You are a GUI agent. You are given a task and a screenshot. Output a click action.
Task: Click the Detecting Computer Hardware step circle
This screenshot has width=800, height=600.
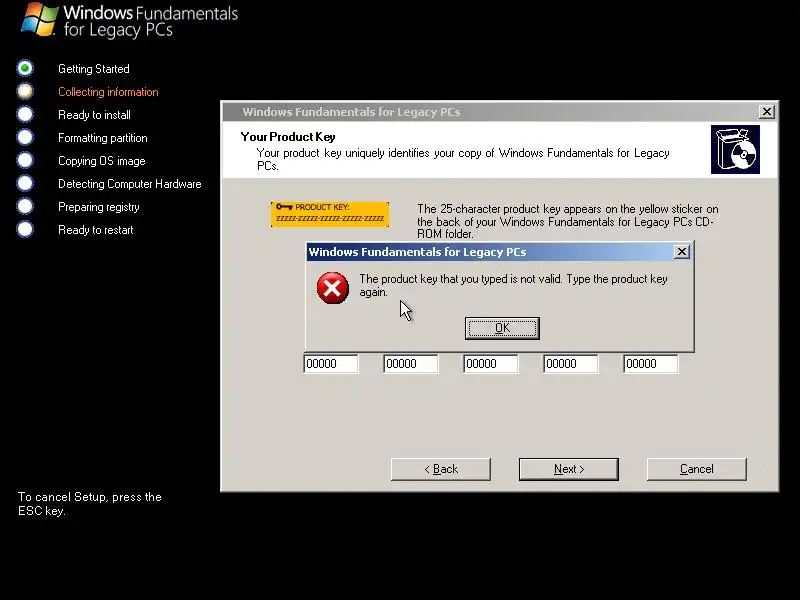click(x=24, y=183)
